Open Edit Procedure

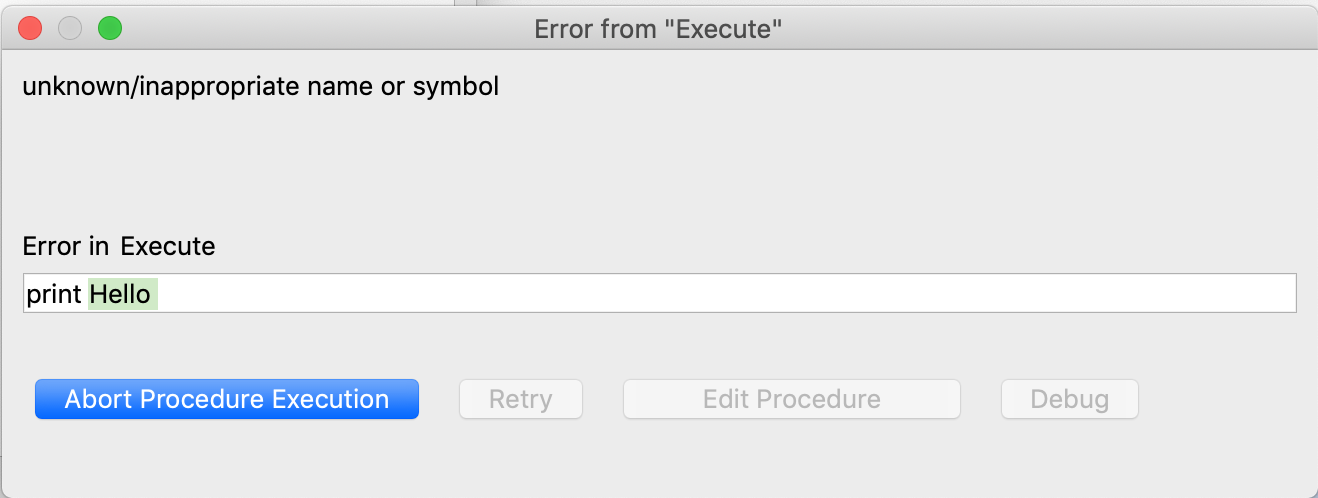click(792, 399)
